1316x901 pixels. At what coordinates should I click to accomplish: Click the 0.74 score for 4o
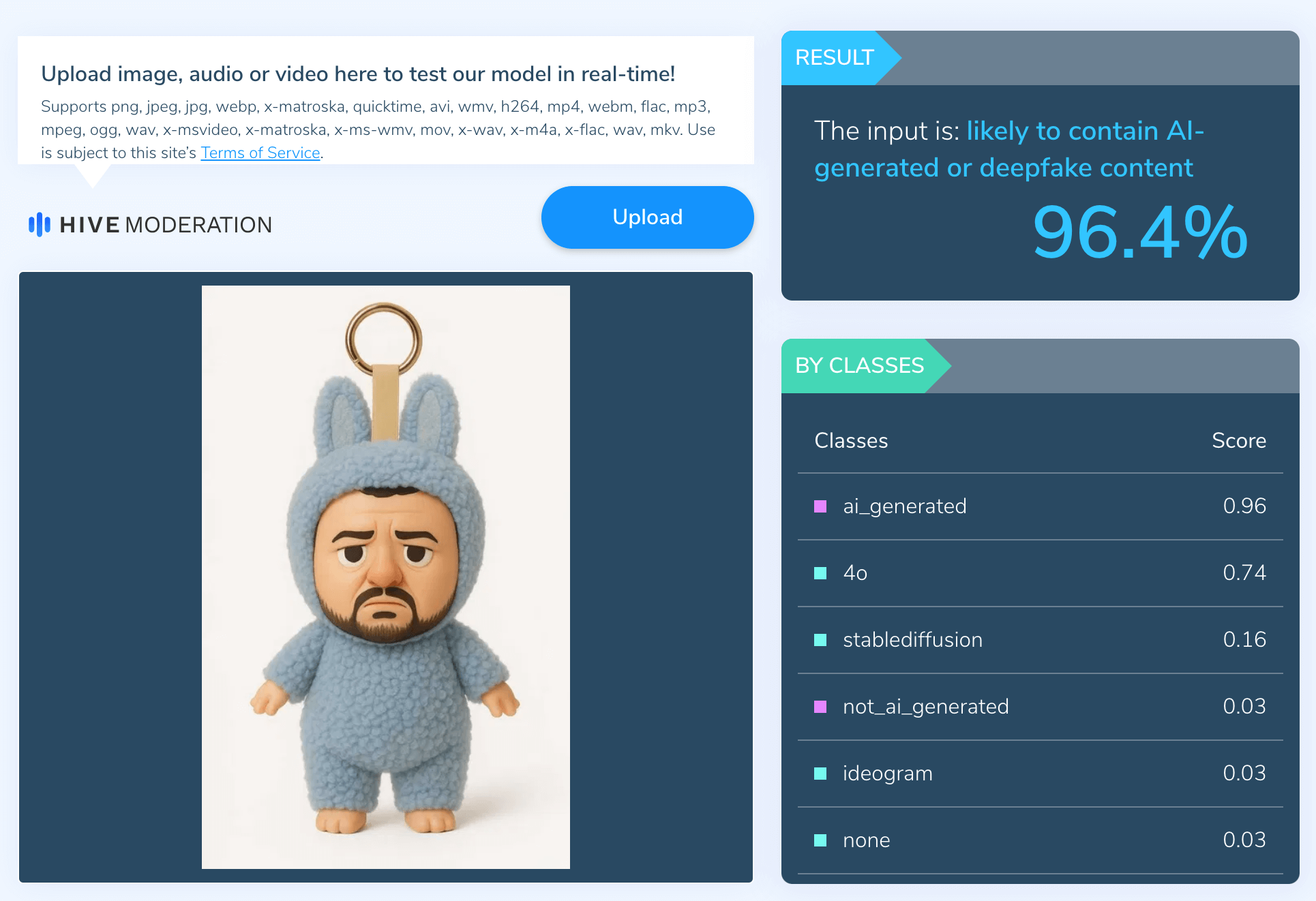point(1244,573)
